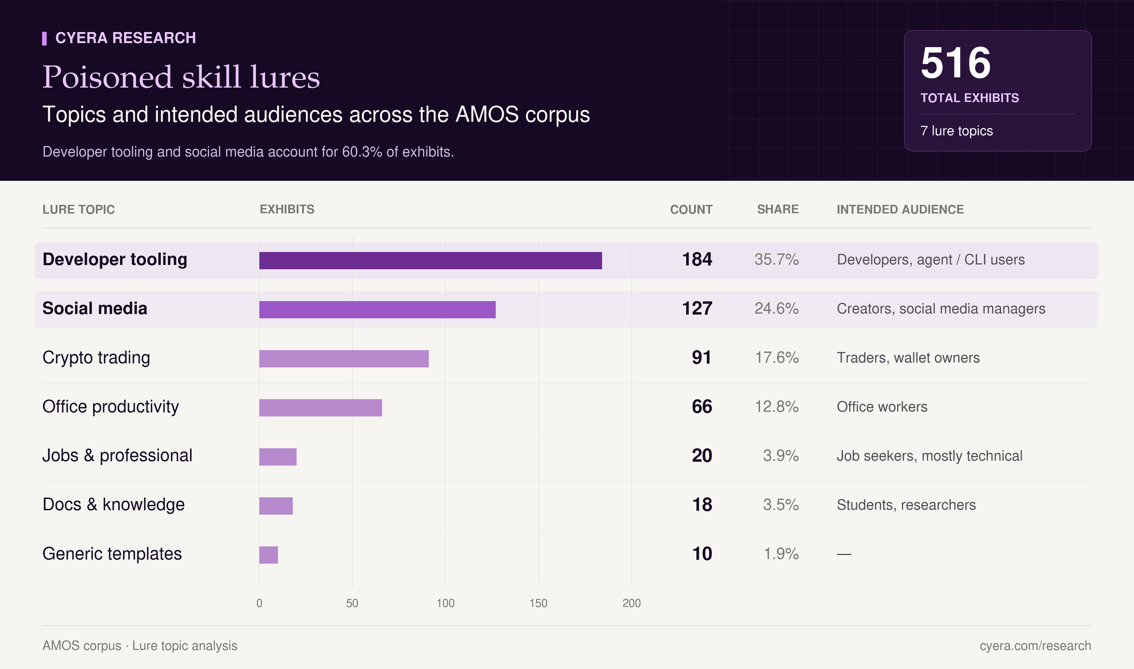Click the INTENDED AUDIENCE column header
1134x669 pixels.
[x=900, y=209]
